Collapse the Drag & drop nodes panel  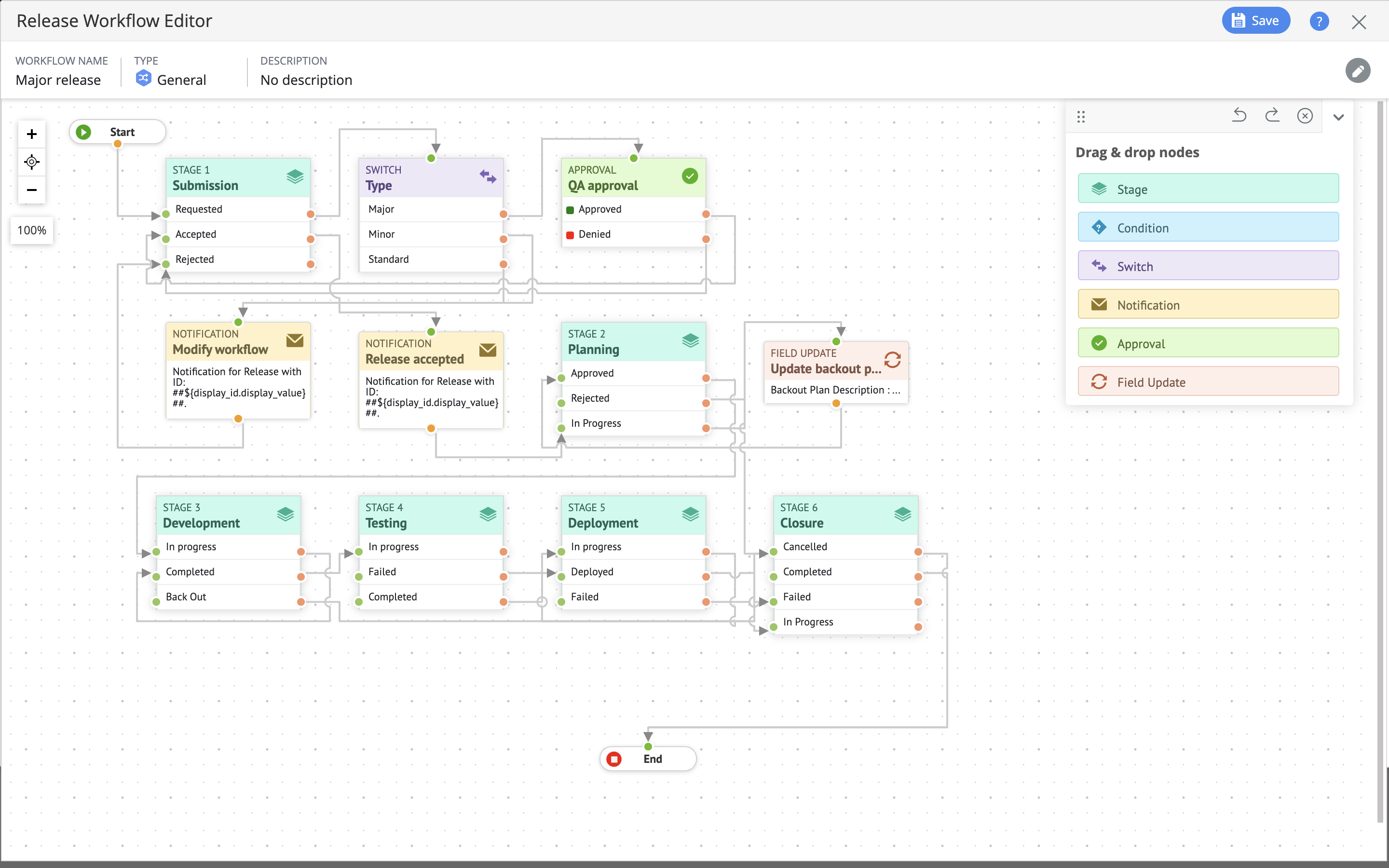coord(1338,117)
